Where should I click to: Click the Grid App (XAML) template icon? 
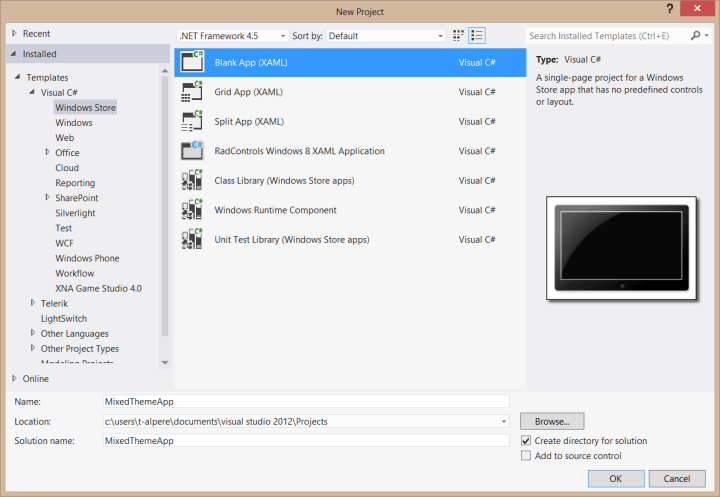point(191,92)
